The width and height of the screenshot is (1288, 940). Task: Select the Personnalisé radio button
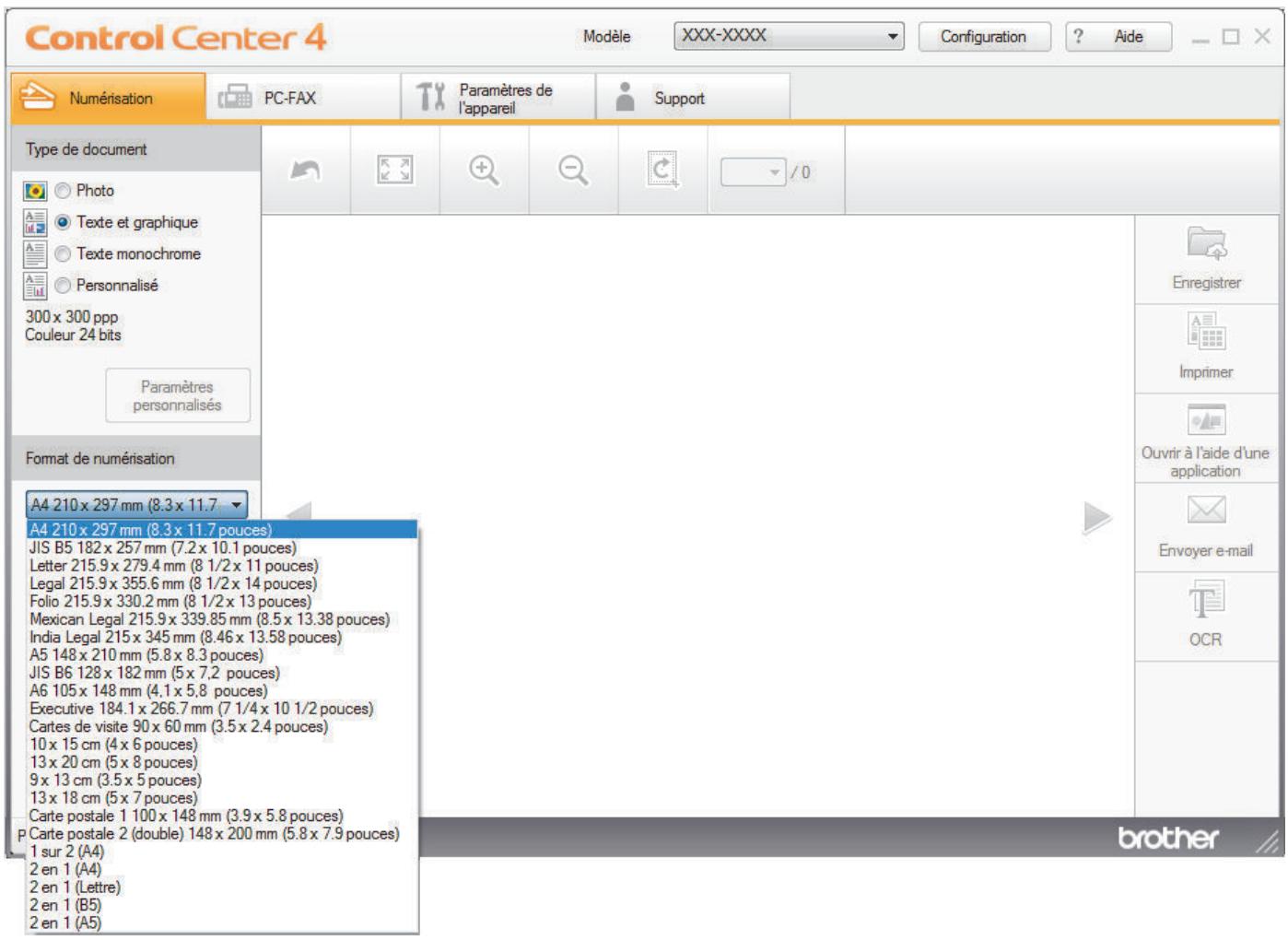[x=63, y=286]
